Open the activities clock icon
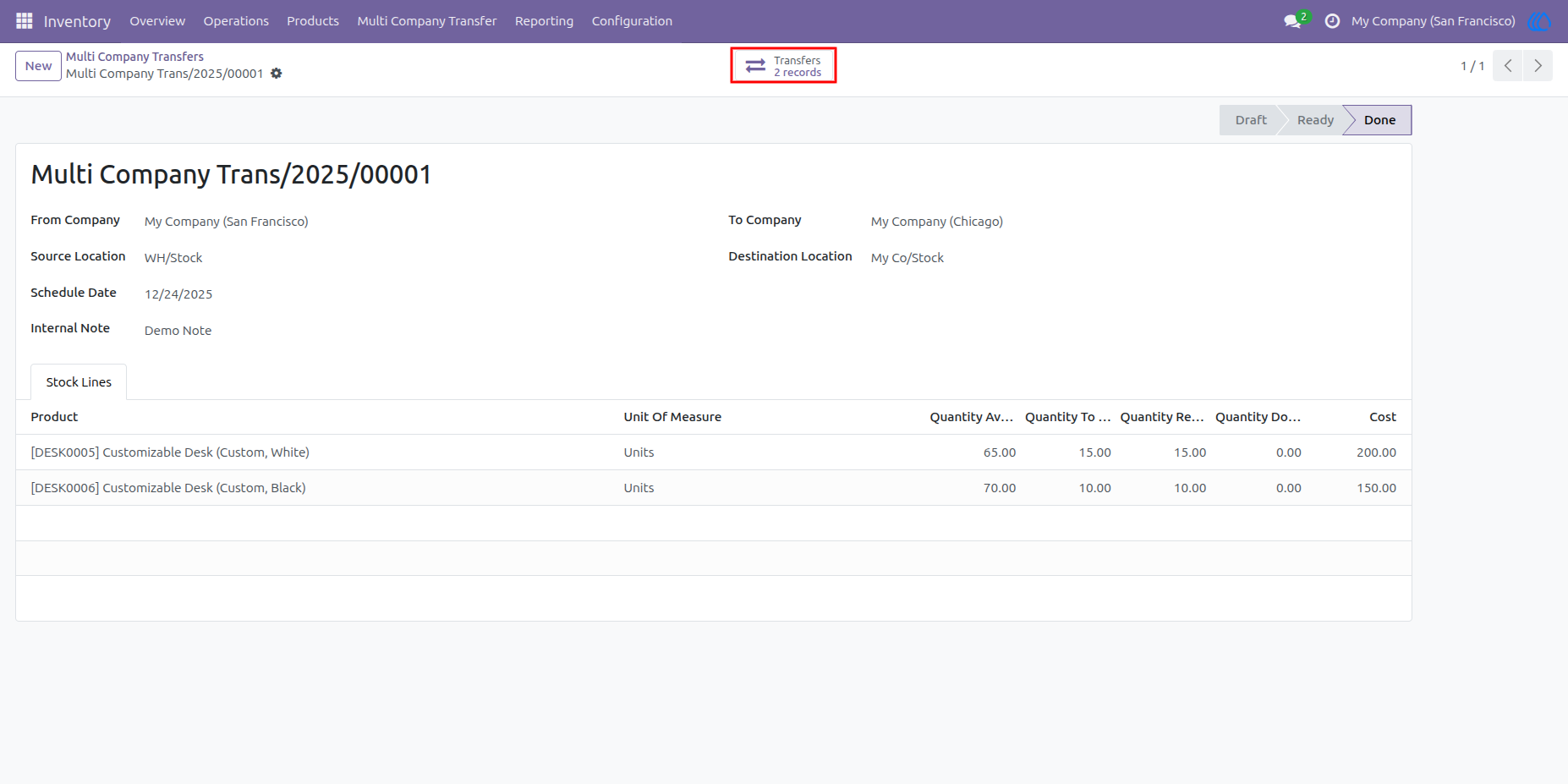The height and width of the screenshot is (784, 1568). click(1332, 21)
